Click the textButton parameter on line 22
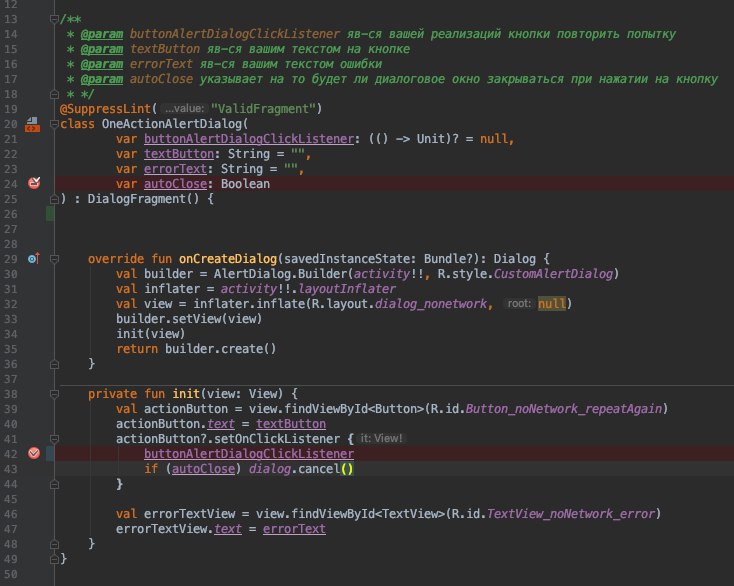 coord(179,154)
